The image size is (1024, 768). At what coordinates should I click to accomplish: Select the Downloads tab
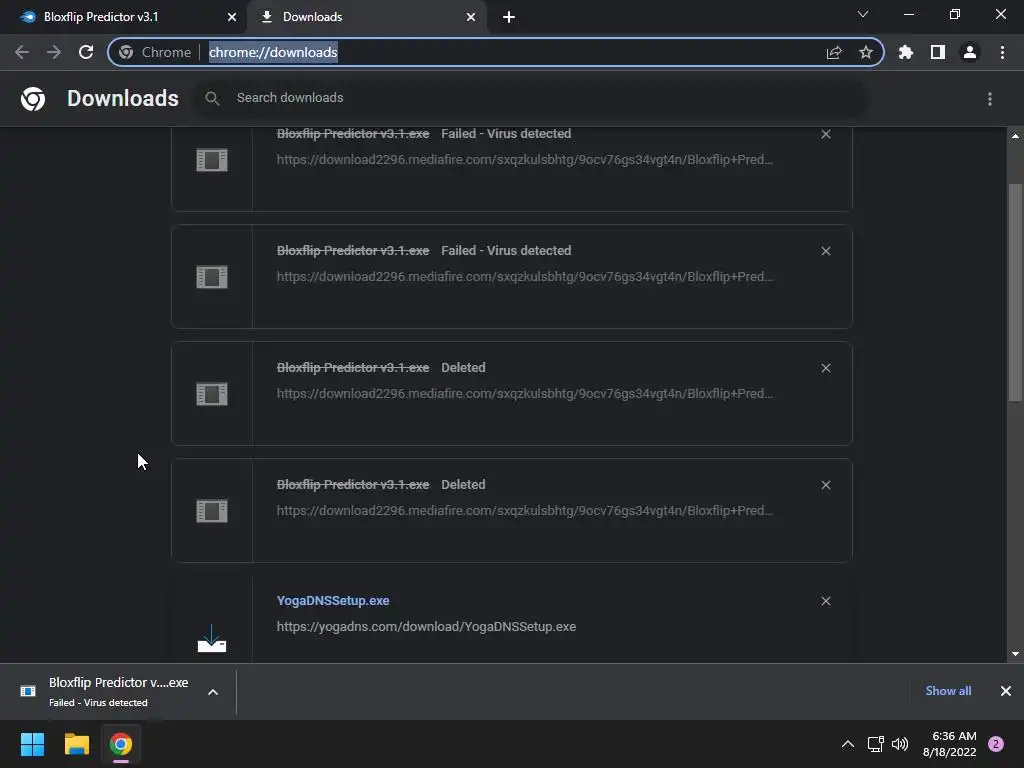366,17
